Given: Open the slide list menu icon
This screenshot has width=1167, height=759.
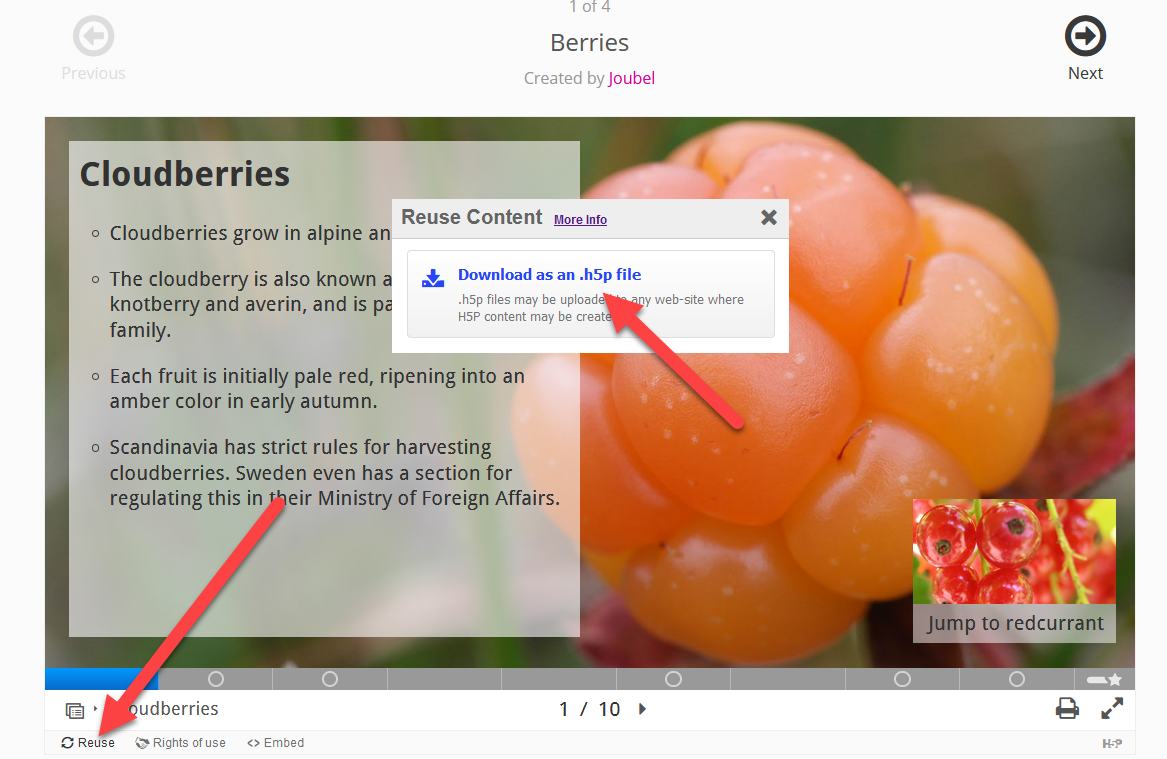Looking at the screenshot, I should tap(75, 711).
